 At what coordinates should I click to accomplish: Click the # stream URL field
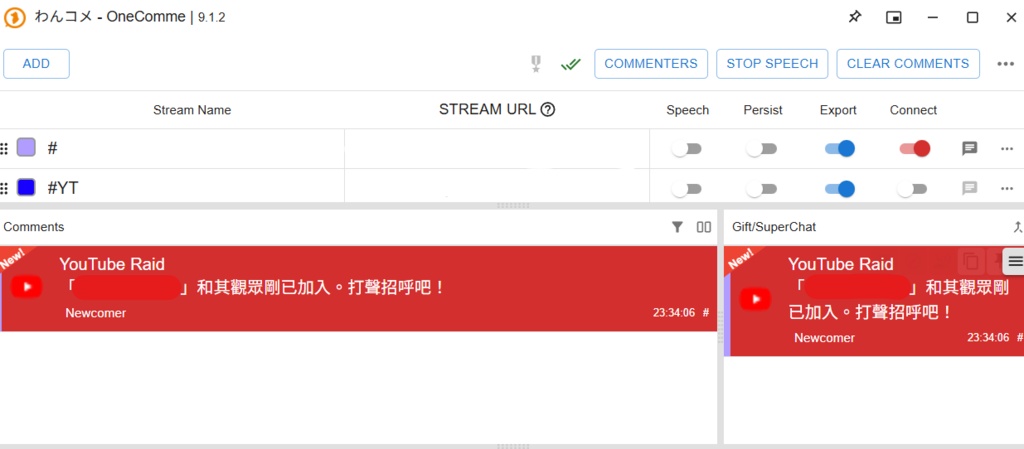[497, 149]
